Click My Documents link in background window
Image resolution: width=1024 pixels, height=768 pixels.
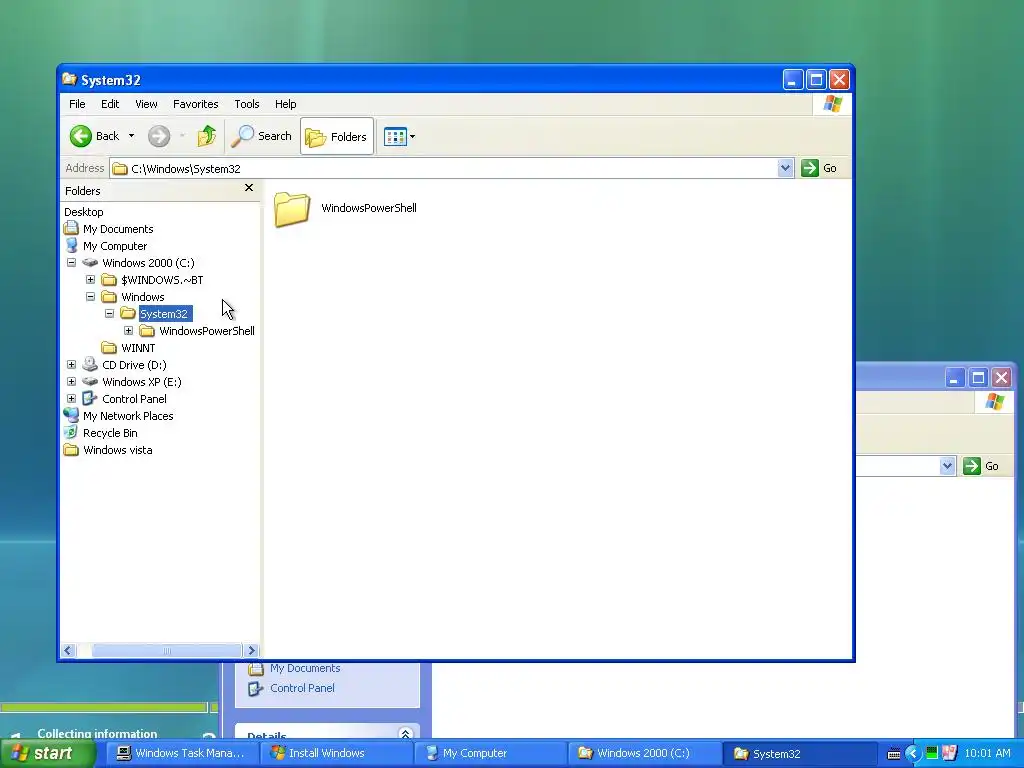tap(305, 668)
